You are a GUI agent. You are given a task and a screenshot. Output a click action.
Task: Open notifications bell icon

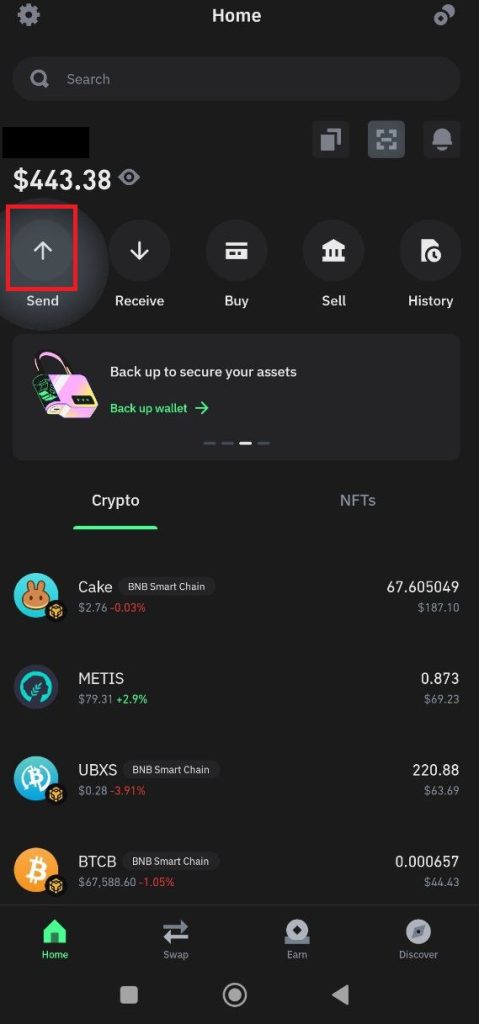pyautogui.click(x=442, y=139)
